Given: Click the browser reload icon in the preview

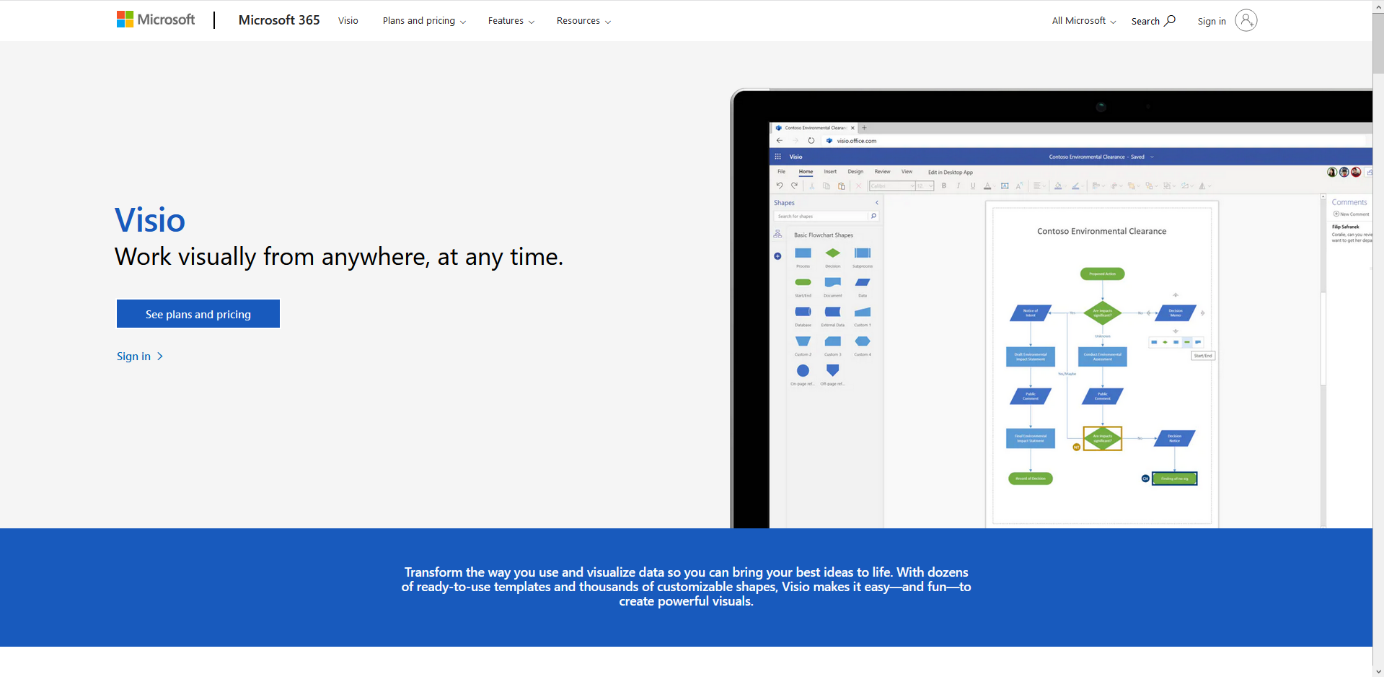Looking at the screenshot, I should 811,141.
